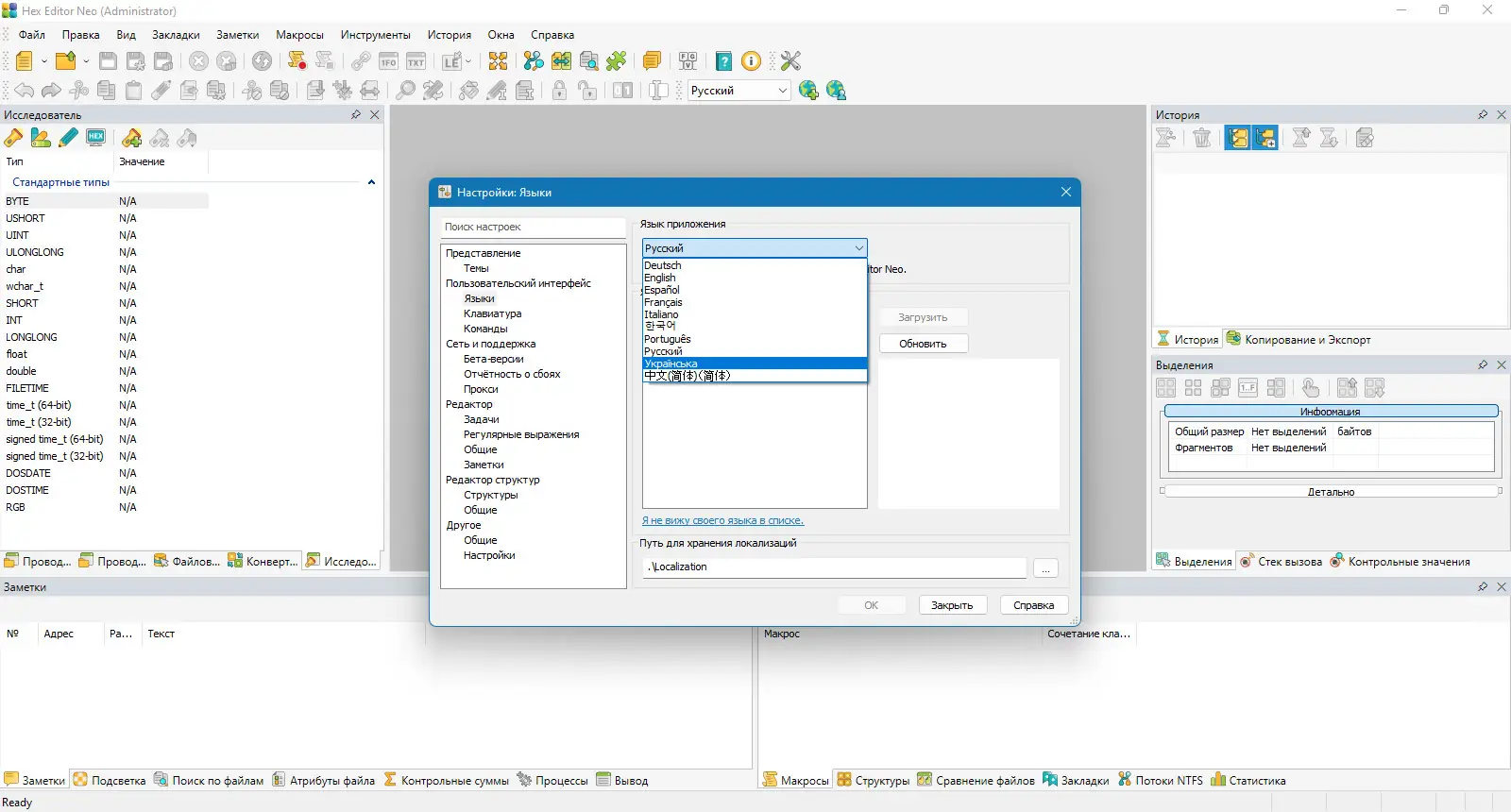Select Регулярные выражения in settings tree

coord(521,434)
